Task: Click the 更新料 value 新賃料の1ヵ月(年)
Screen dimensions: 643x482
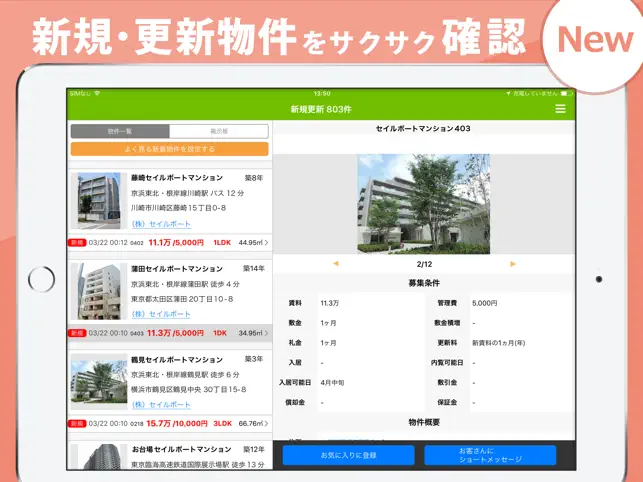Action: coord(498,343)
